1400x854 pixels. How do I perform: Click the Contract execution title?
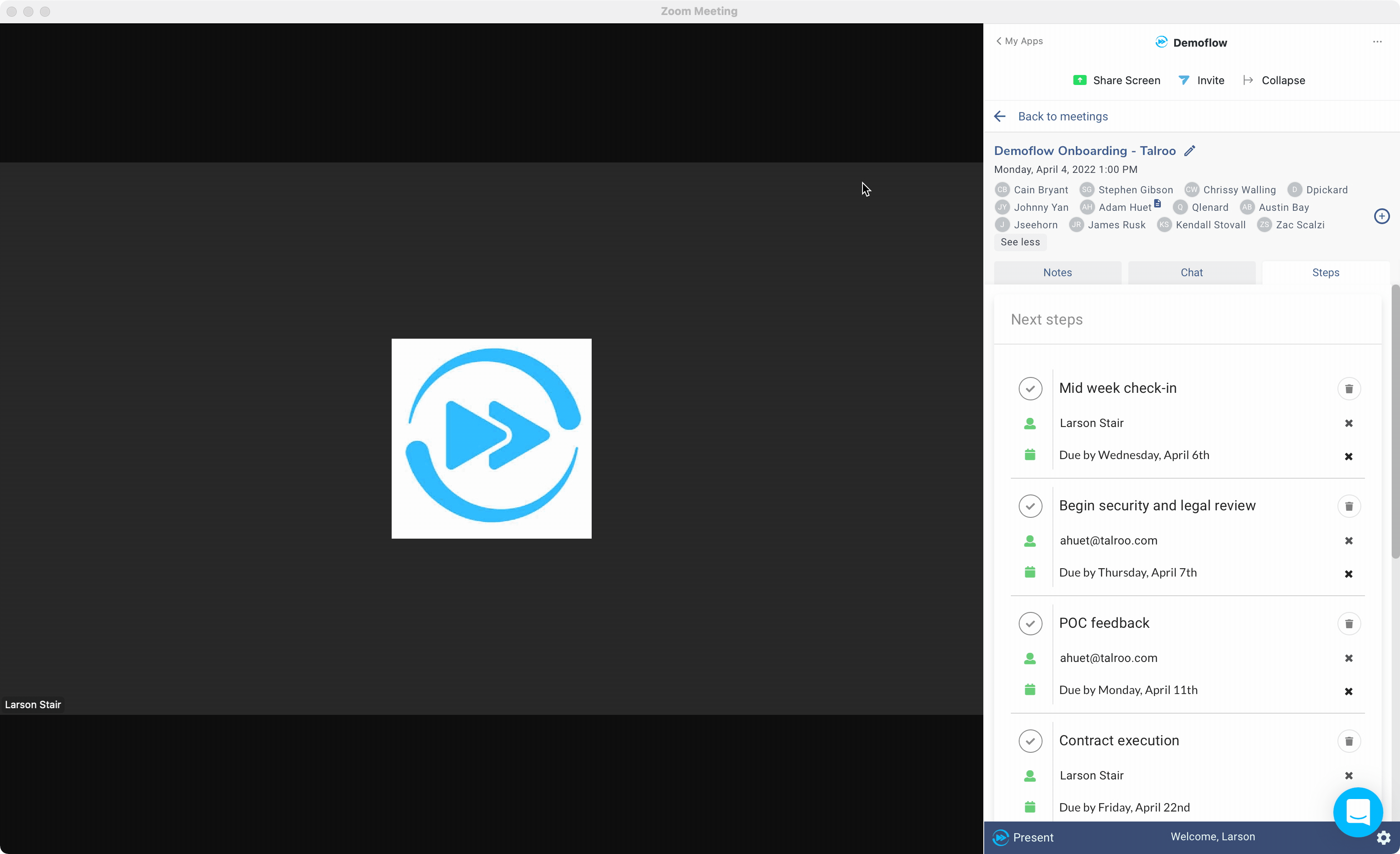pyautogui.click(x=1119, y=740)
